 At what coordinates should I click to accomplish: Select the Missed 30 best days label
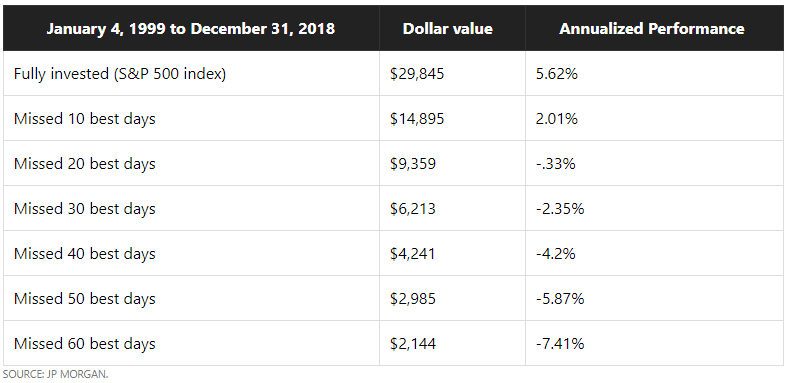84,209
